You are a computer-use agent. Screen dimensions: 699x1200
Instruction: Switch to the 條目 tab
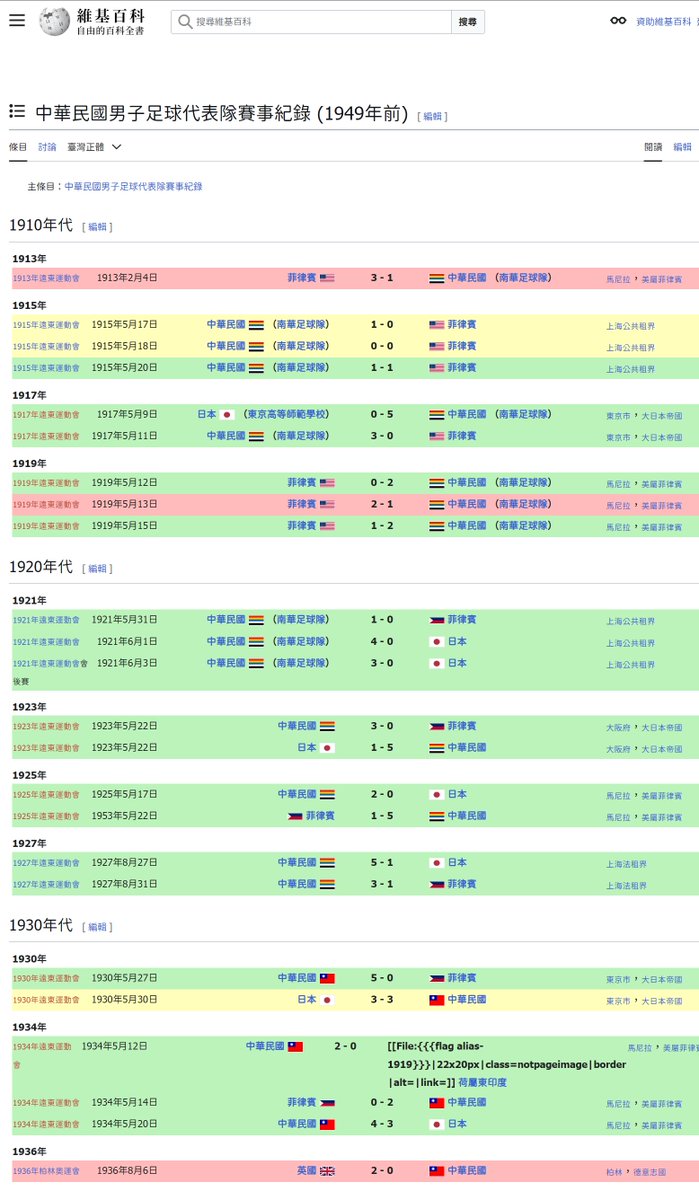point(18,147)
